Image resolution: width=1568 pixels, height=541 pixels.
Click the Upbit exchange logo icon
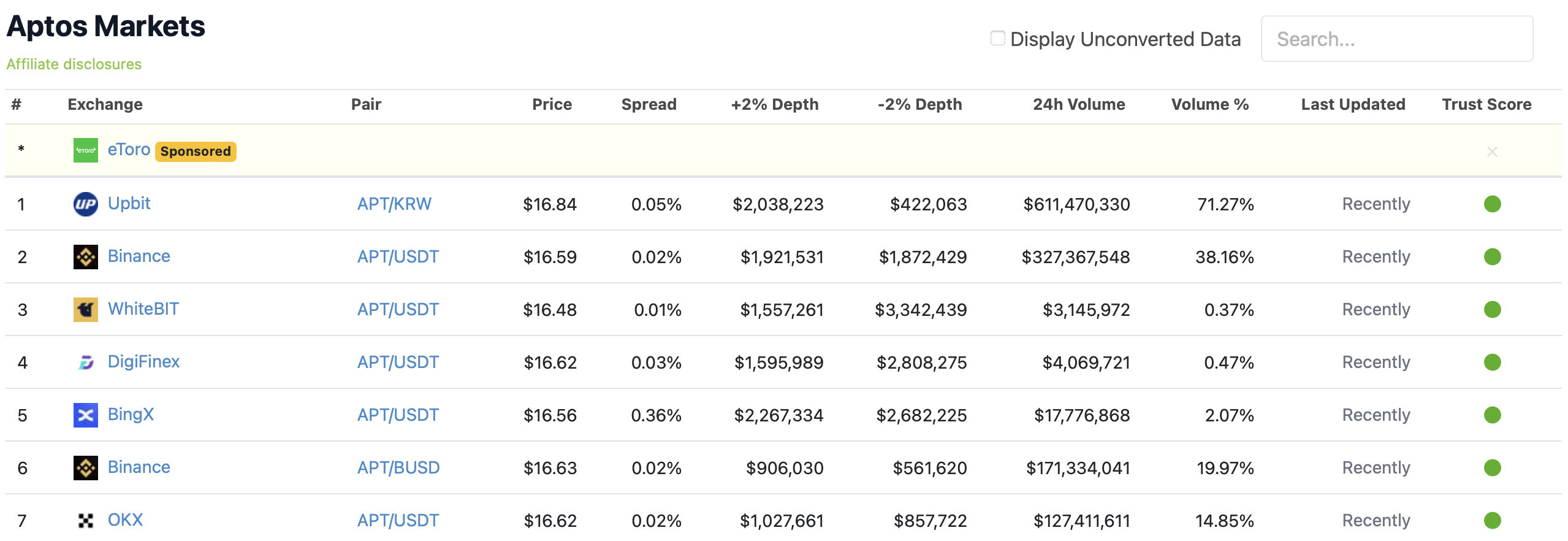[x=86, y=204]
